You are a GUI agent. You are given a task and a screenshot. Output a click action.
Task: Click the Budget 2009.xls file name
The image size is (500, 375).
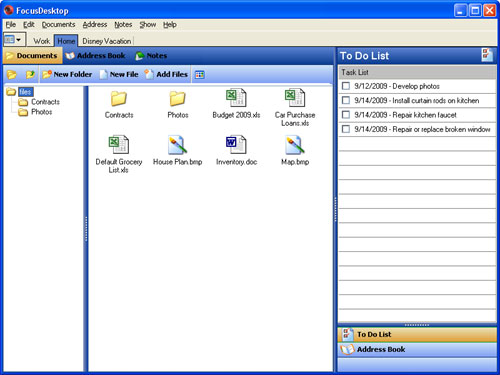coord(236,115)
